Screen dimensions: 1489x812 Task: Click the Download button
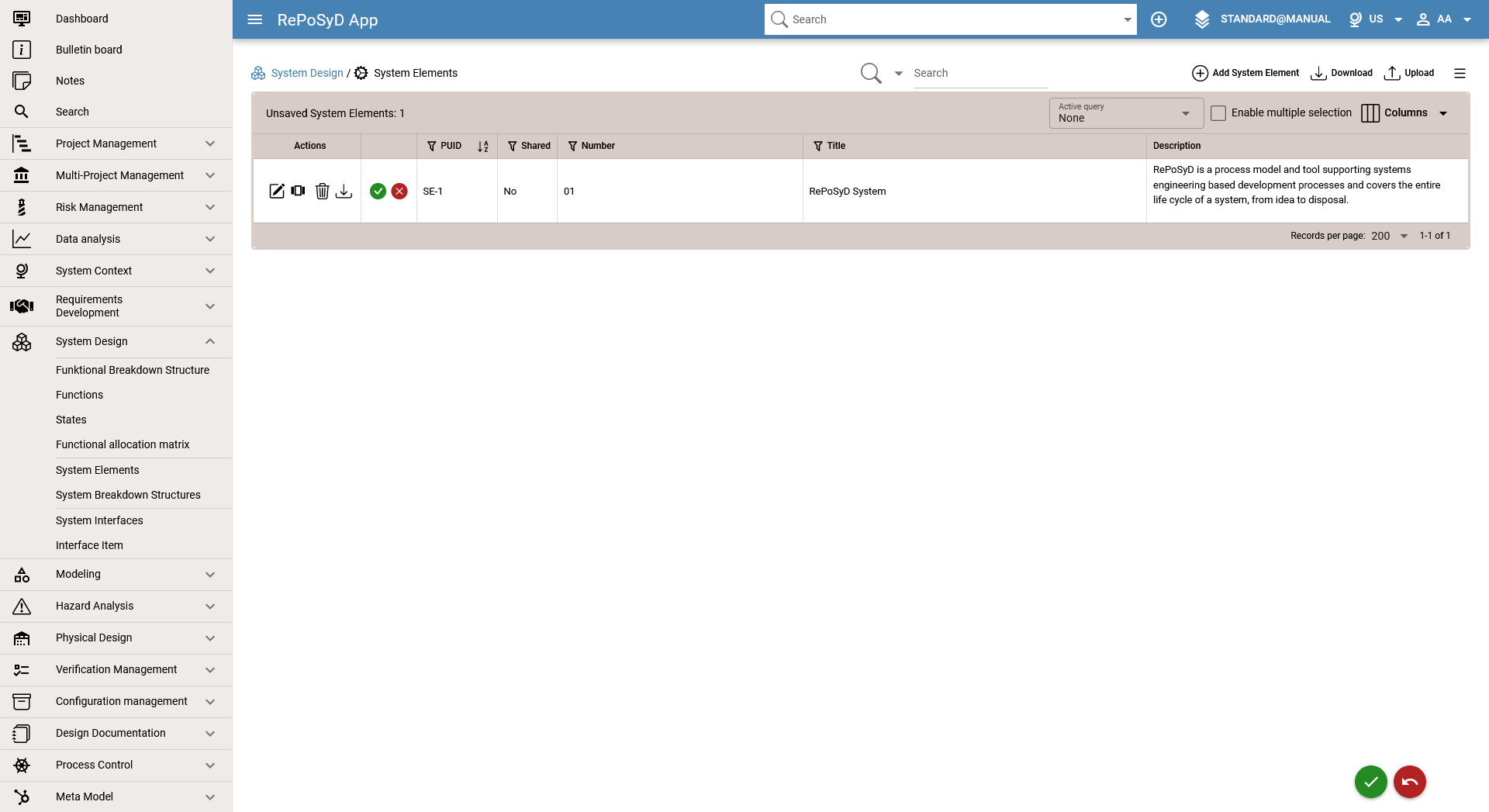1342,73
